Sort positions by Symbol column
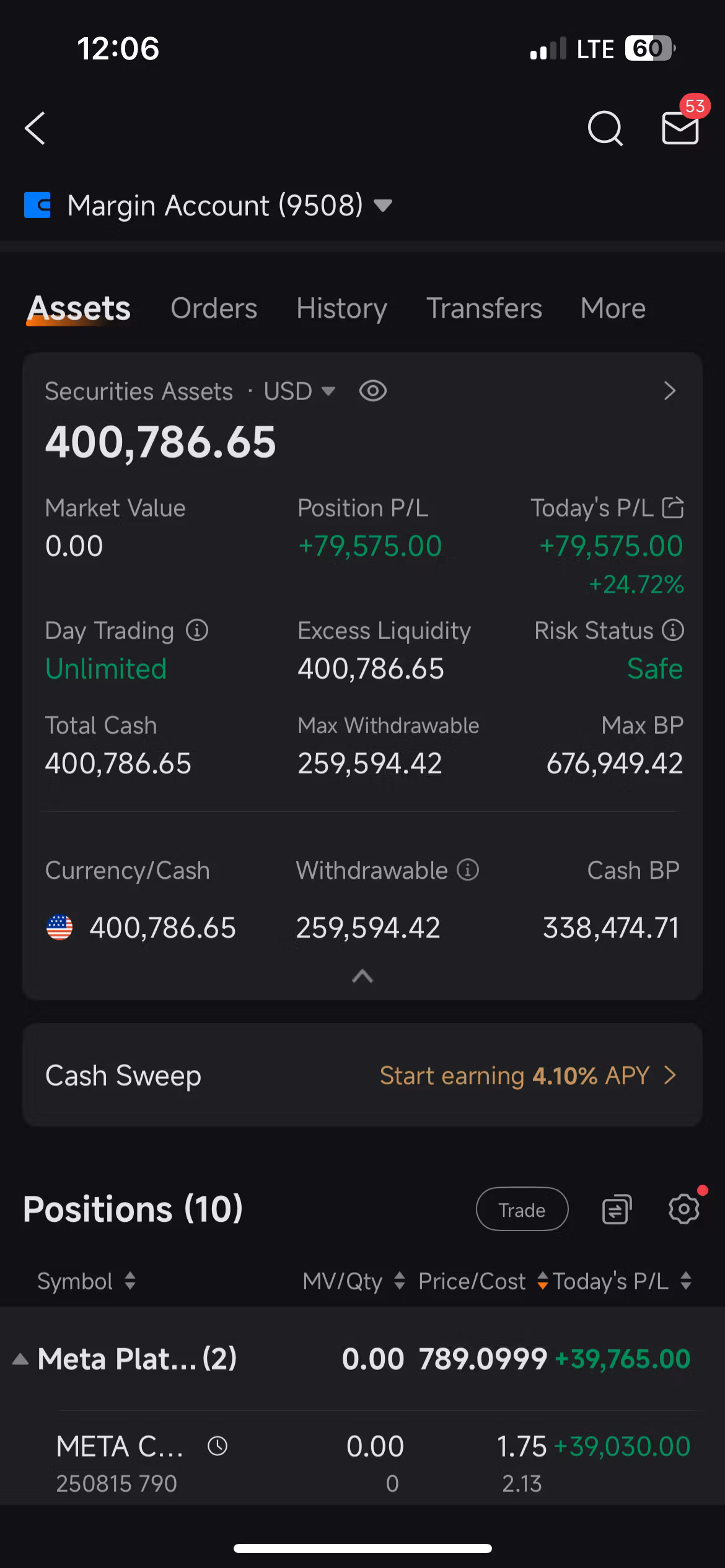This screenshot has width=725, height=1568. click(87, 1281)
